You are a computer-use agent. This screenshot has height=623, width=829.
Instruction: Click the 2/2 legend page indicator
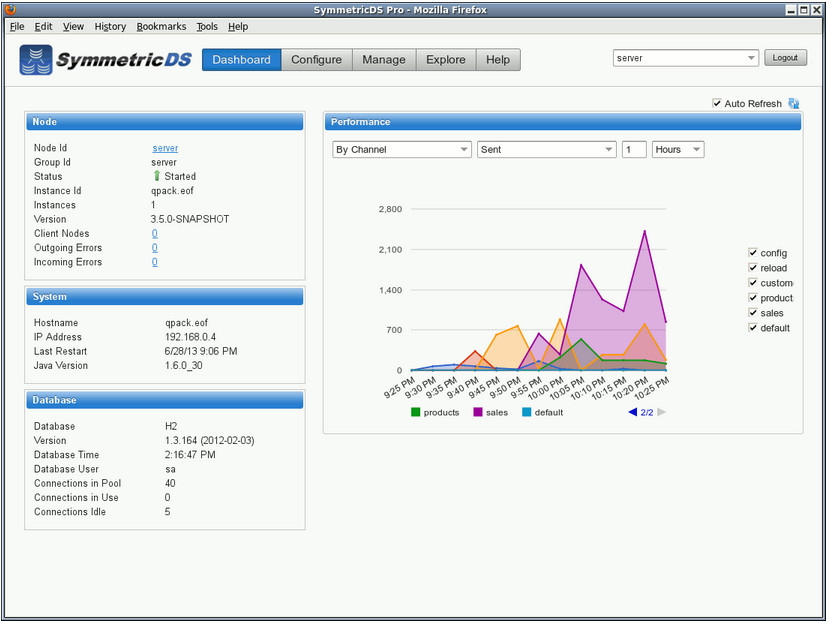coord(647,413)
